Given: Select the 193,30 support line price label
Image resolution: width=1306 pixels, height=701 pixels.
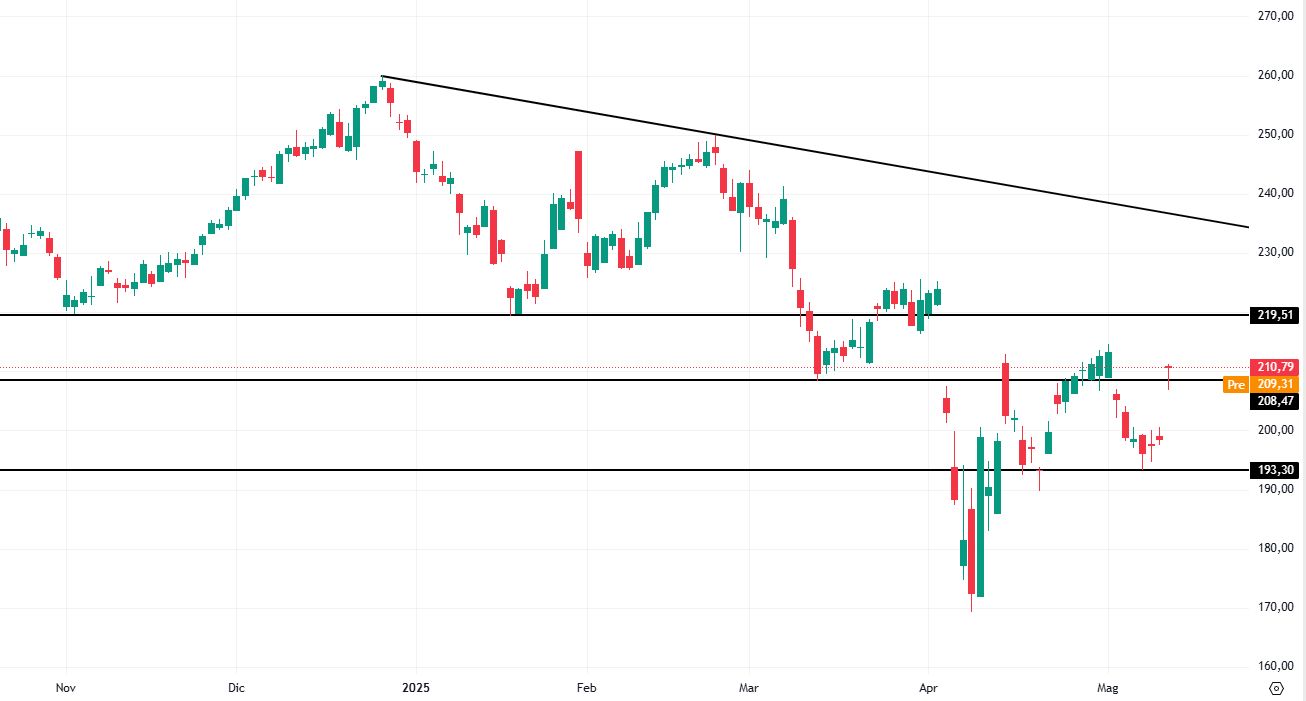Looking at the screenshot, I should (1277, 470).
